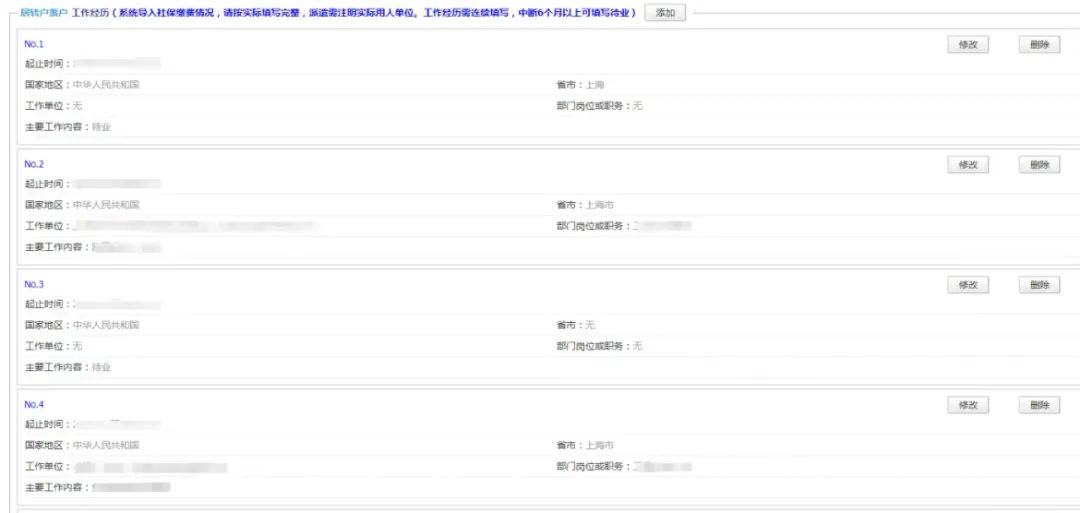Viewport: 1080px width, 513px height.
Task: Select the No.1 entry heading
Action: (34, 44)
